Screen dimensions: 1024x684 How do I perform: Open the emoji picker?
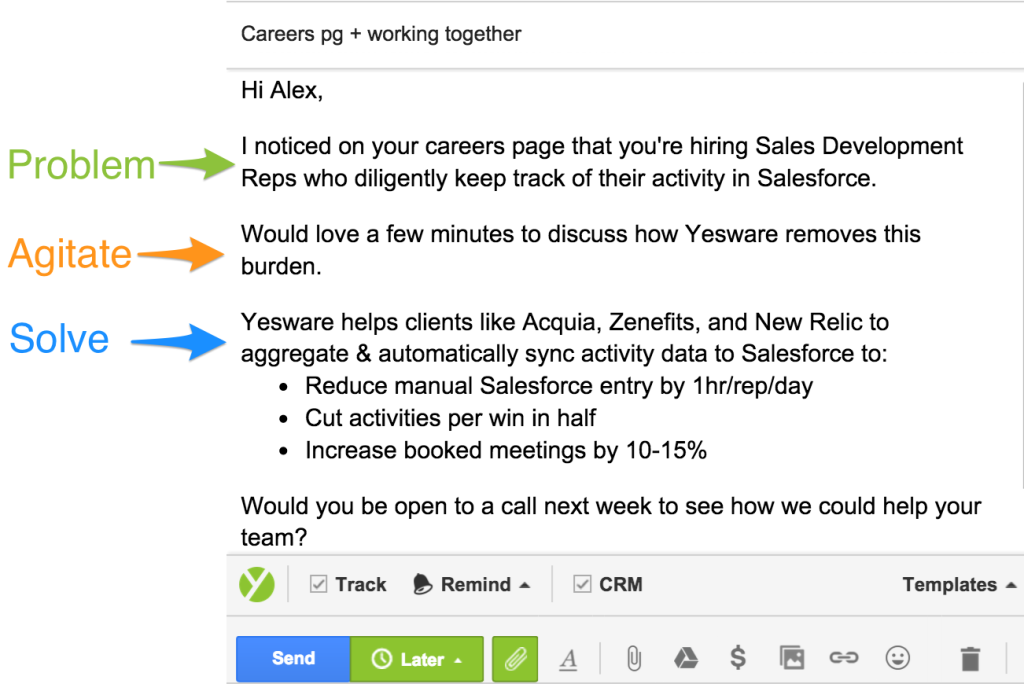coord(898,658)
